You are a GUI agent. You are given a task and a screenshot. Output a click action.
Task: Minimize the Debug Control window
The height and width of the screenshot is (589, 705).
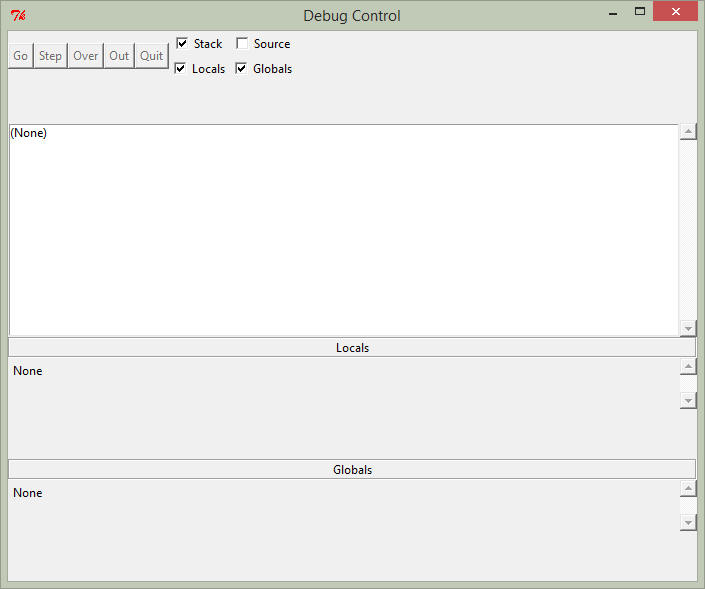tap(613, 12)
